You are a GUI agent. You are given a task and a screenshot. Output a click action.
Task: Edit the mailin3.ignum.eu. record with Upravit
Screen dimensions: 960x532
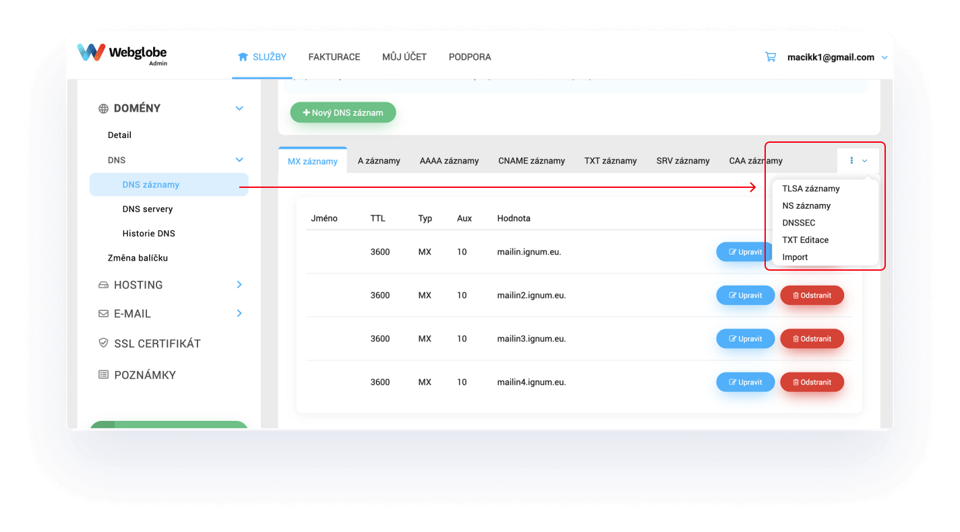click(x=745, y=339)
